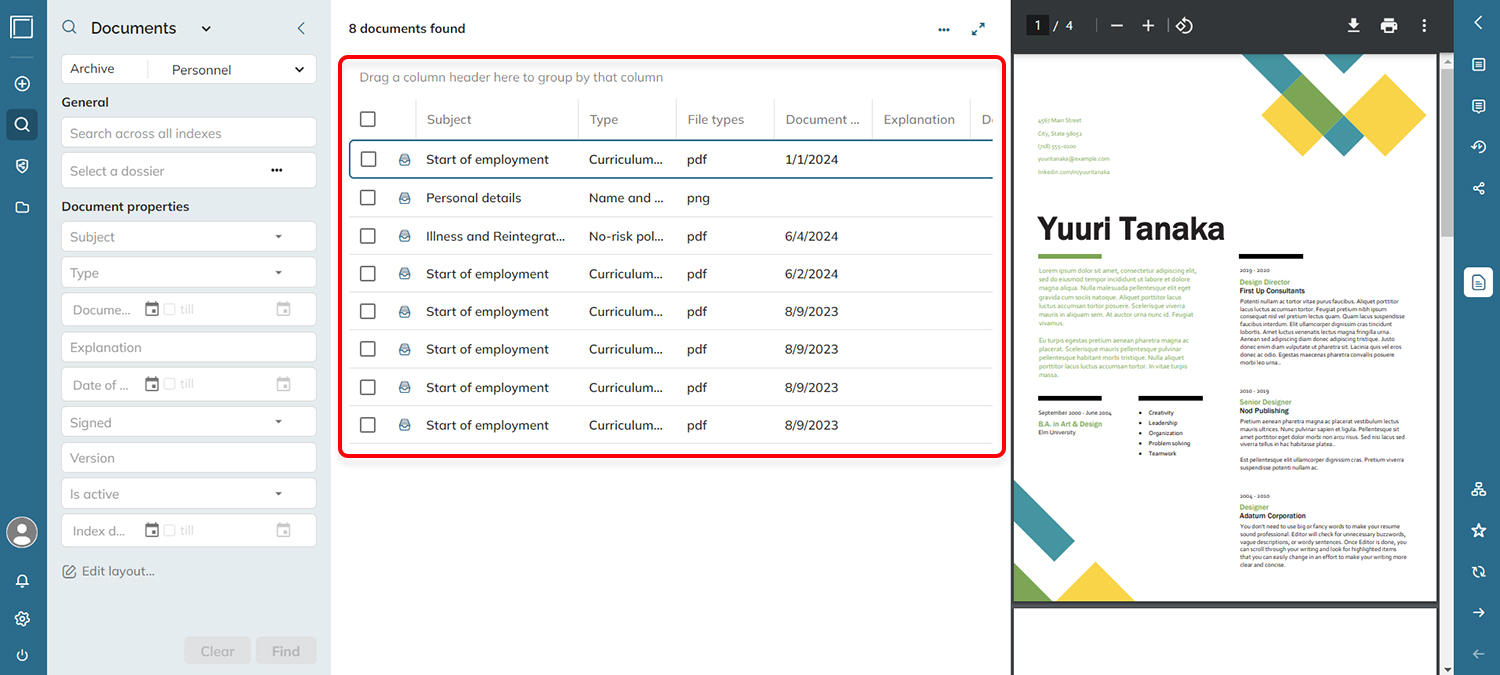
Task: Click the star favorite icon in right sidebar
Action: [x=1479, y=531]
